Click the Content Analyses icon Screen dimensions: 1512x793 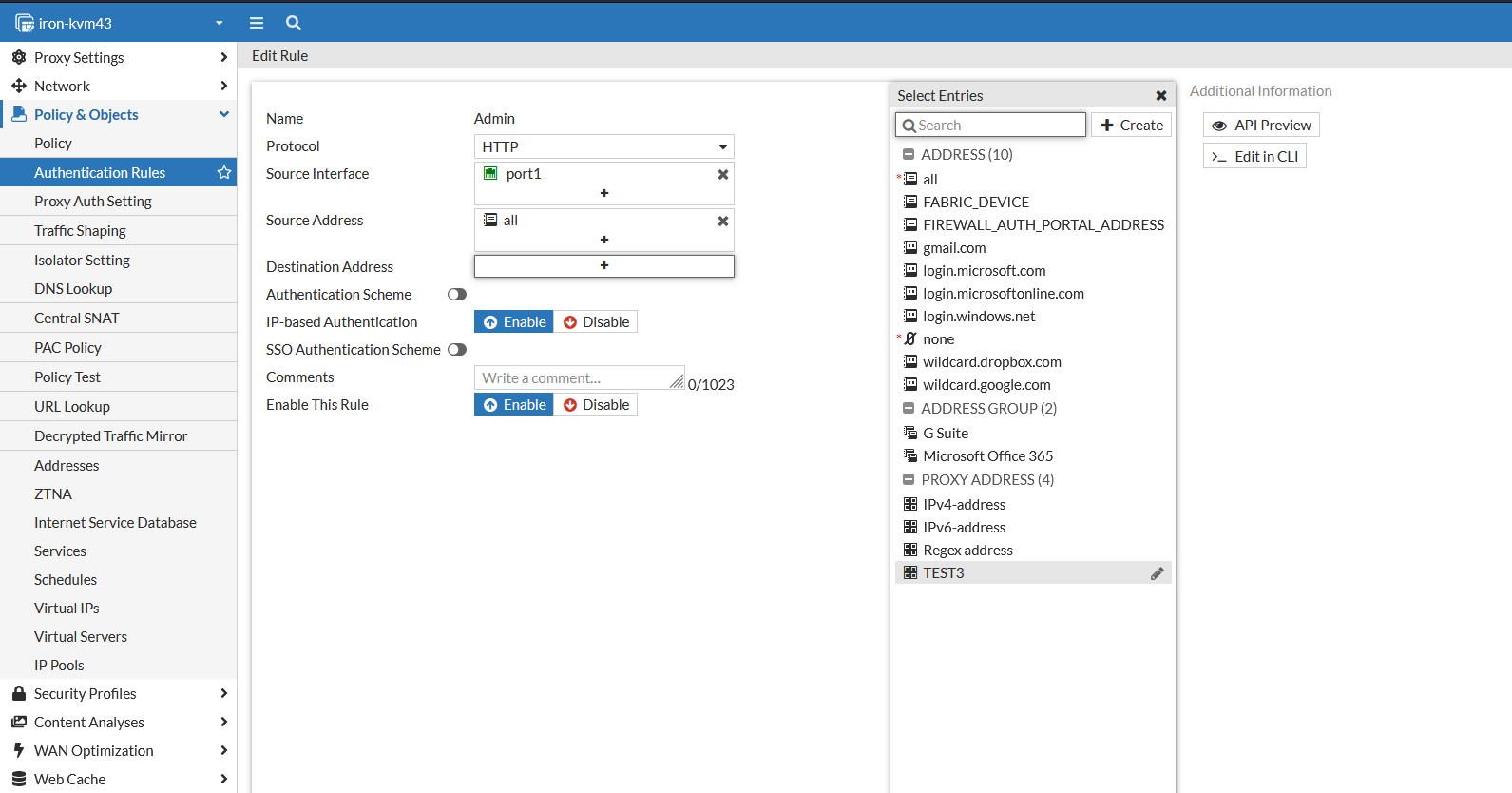click(19, 722)
